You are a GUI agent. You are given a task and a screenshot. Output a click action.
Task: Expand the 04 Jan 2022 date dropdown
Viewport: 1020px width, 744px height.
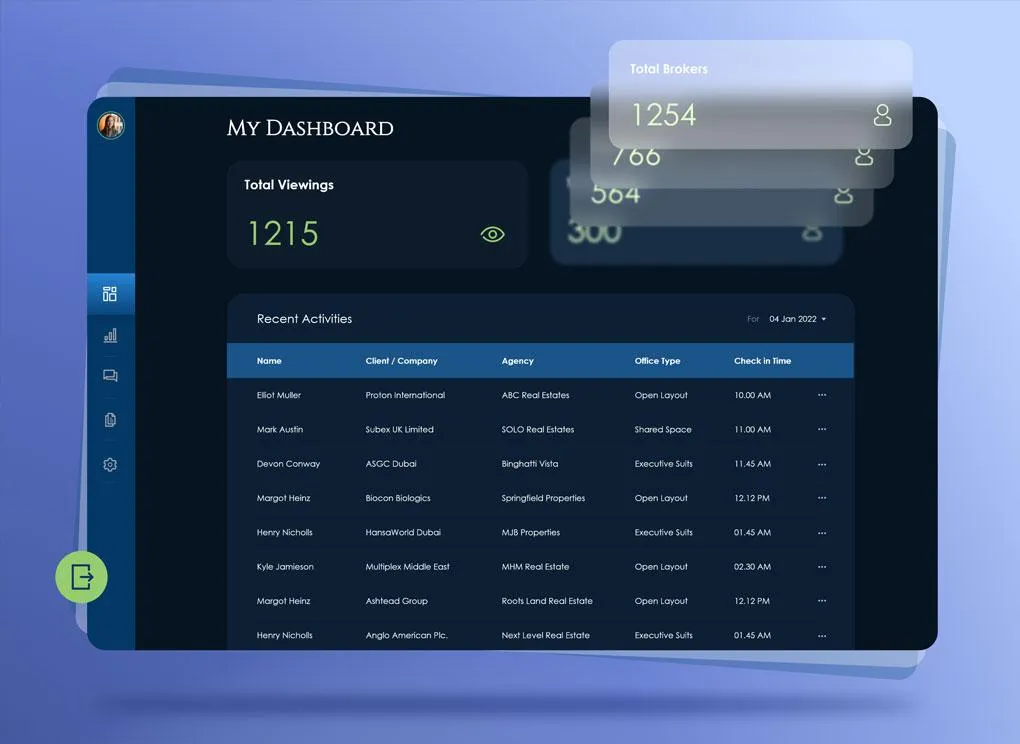797,319
